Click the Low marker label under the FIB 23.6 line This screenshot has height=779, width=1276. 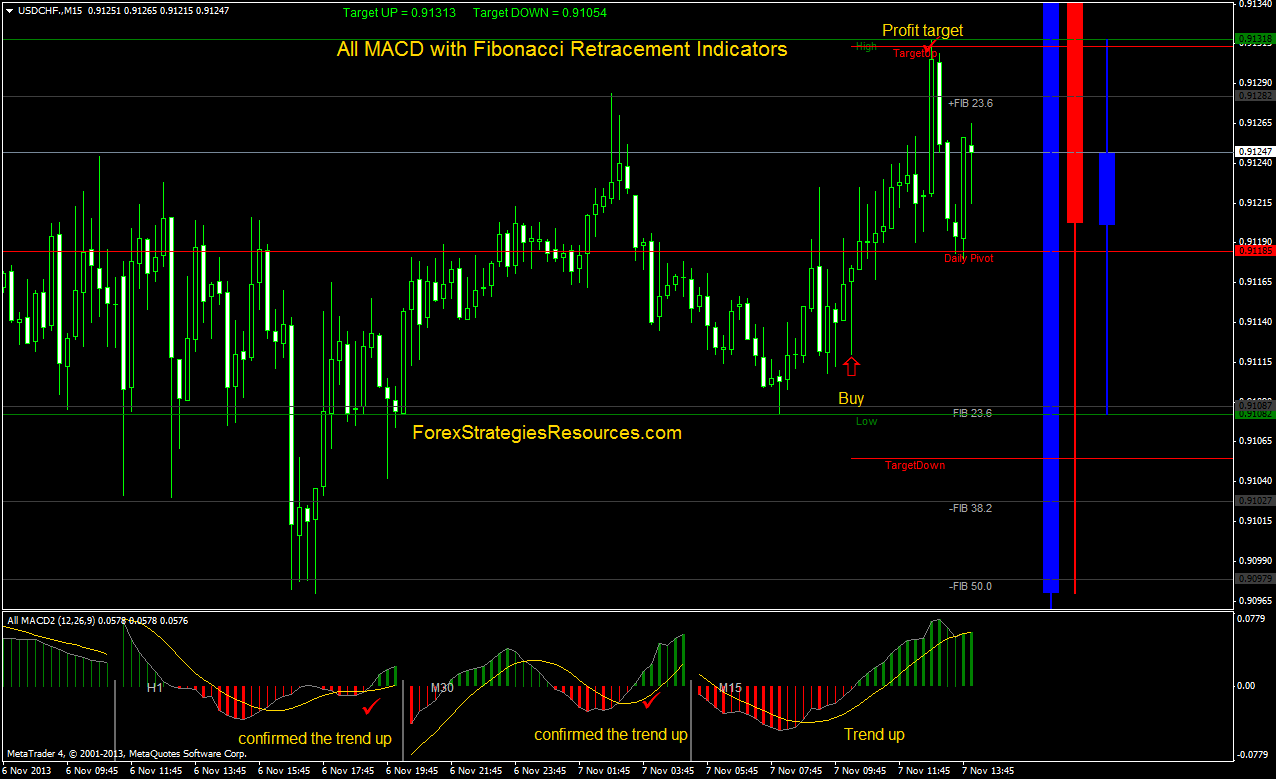866,421
